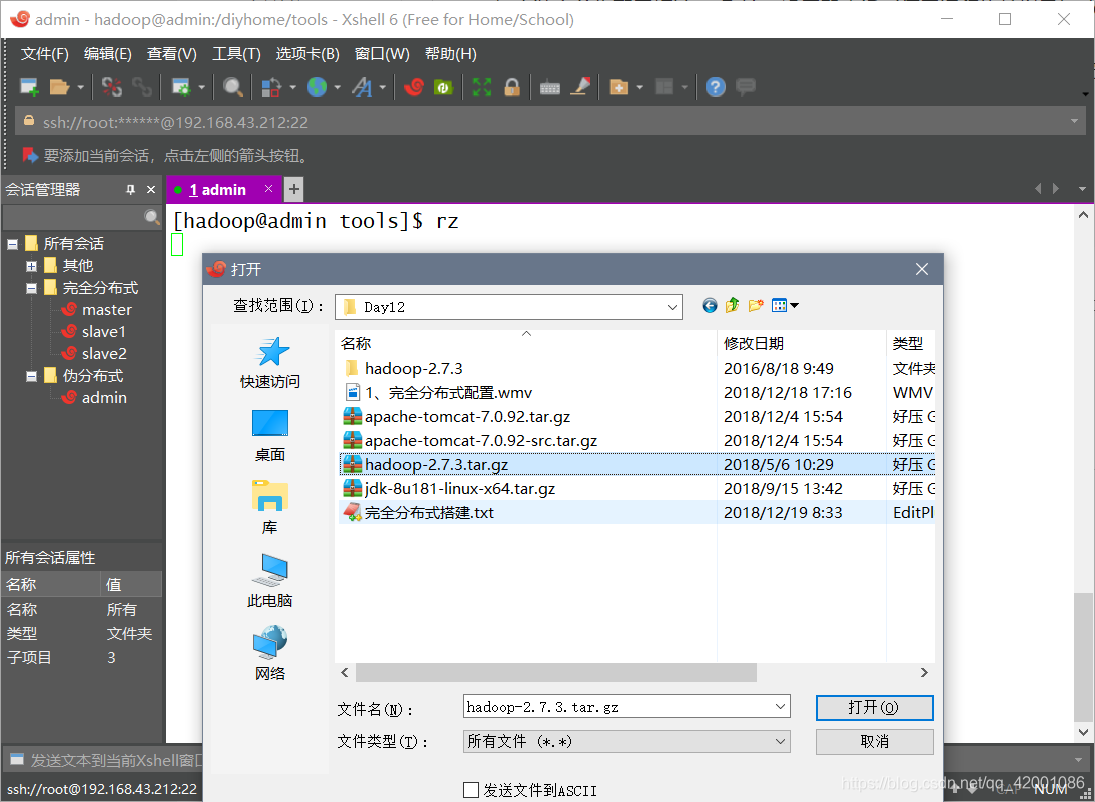Click the Disconnect toolbar icon

pyautogui.click(x=112, y=87)
